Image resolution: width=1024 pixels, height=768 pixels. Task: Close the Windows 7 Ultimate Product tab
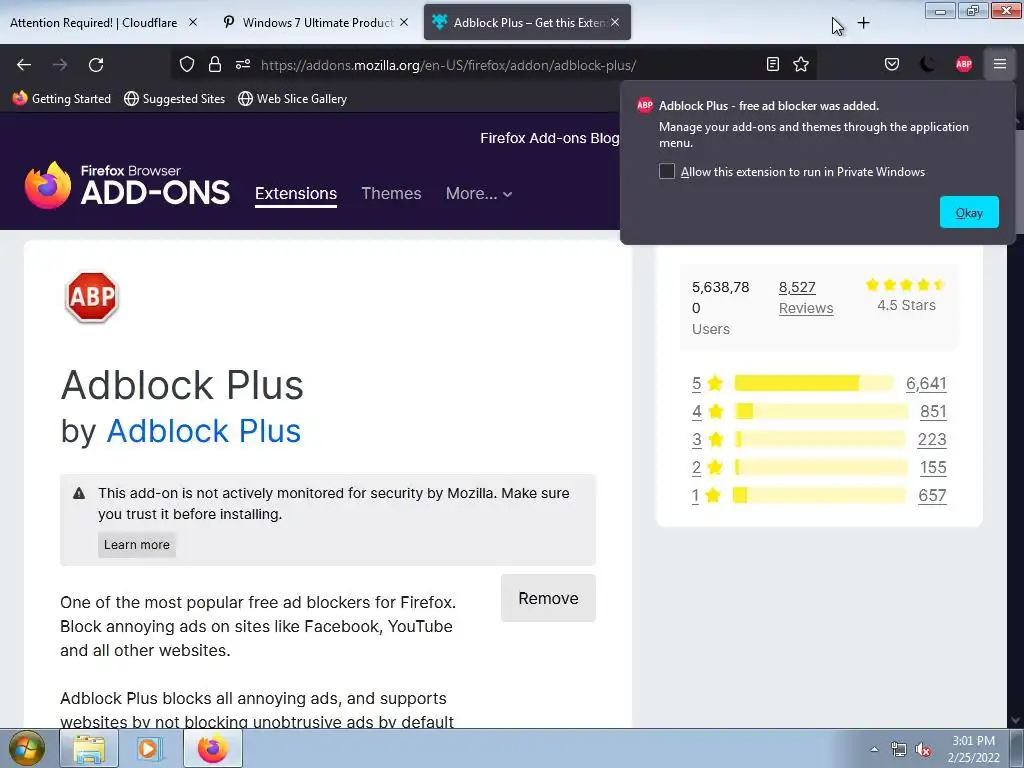pyautogui.click(x=404, y=22)
